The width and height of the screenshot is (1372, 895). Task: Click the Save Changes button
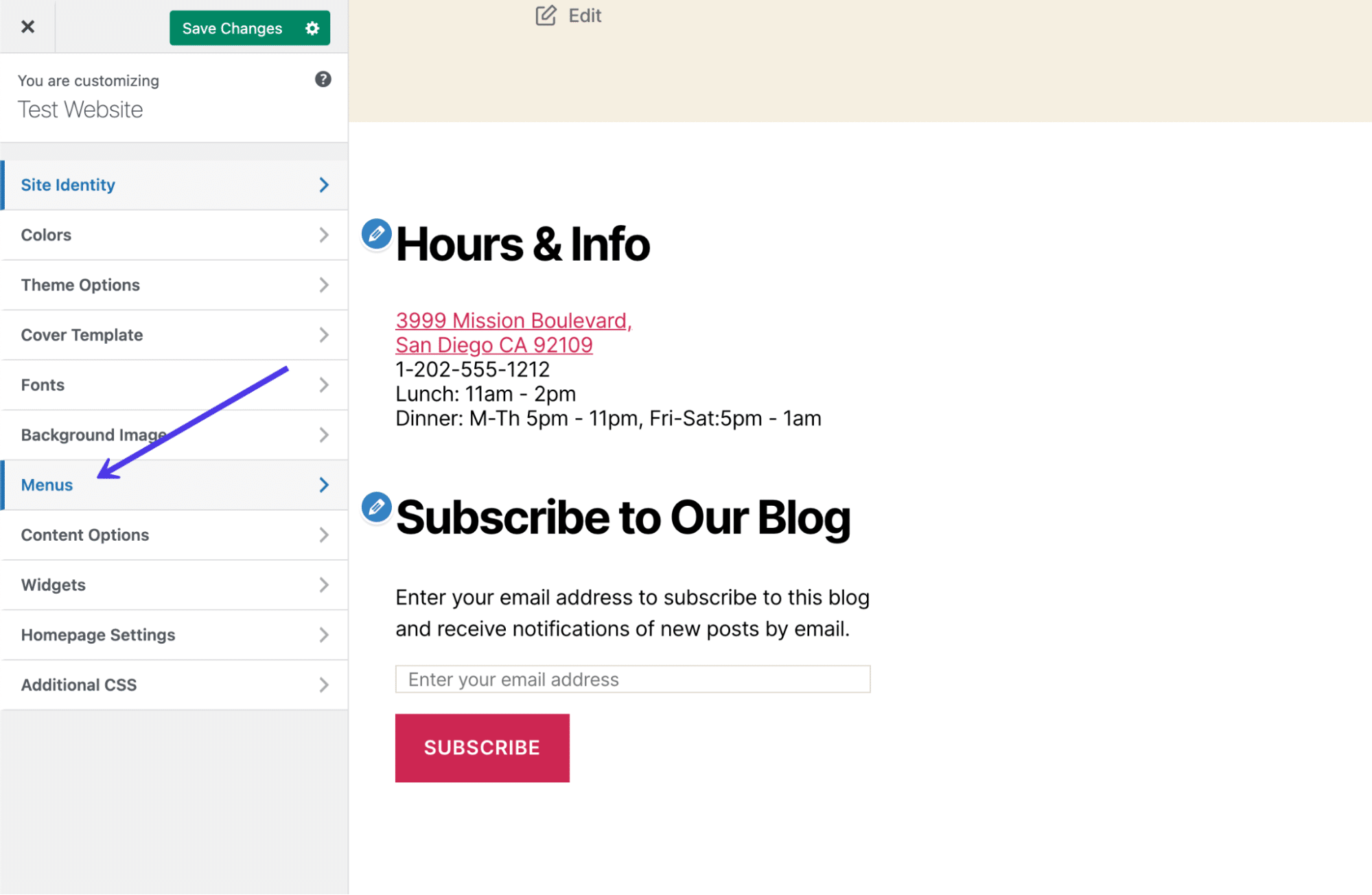pyautogui.click(x=232, y=27)
